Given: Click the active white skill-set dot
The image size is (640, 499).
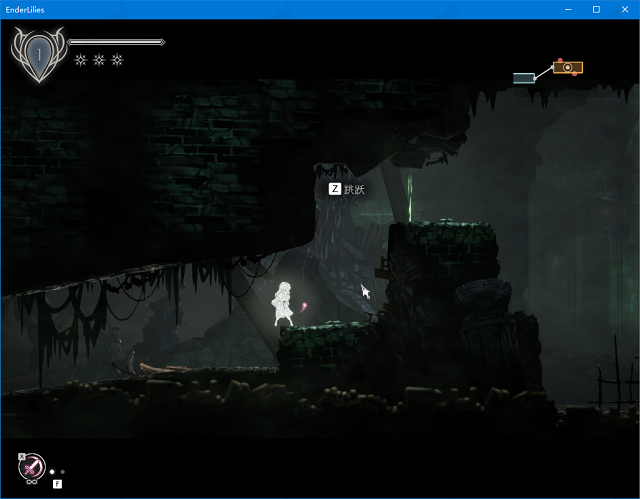Looking at the screenshot, I should click(x=52, y=472).
